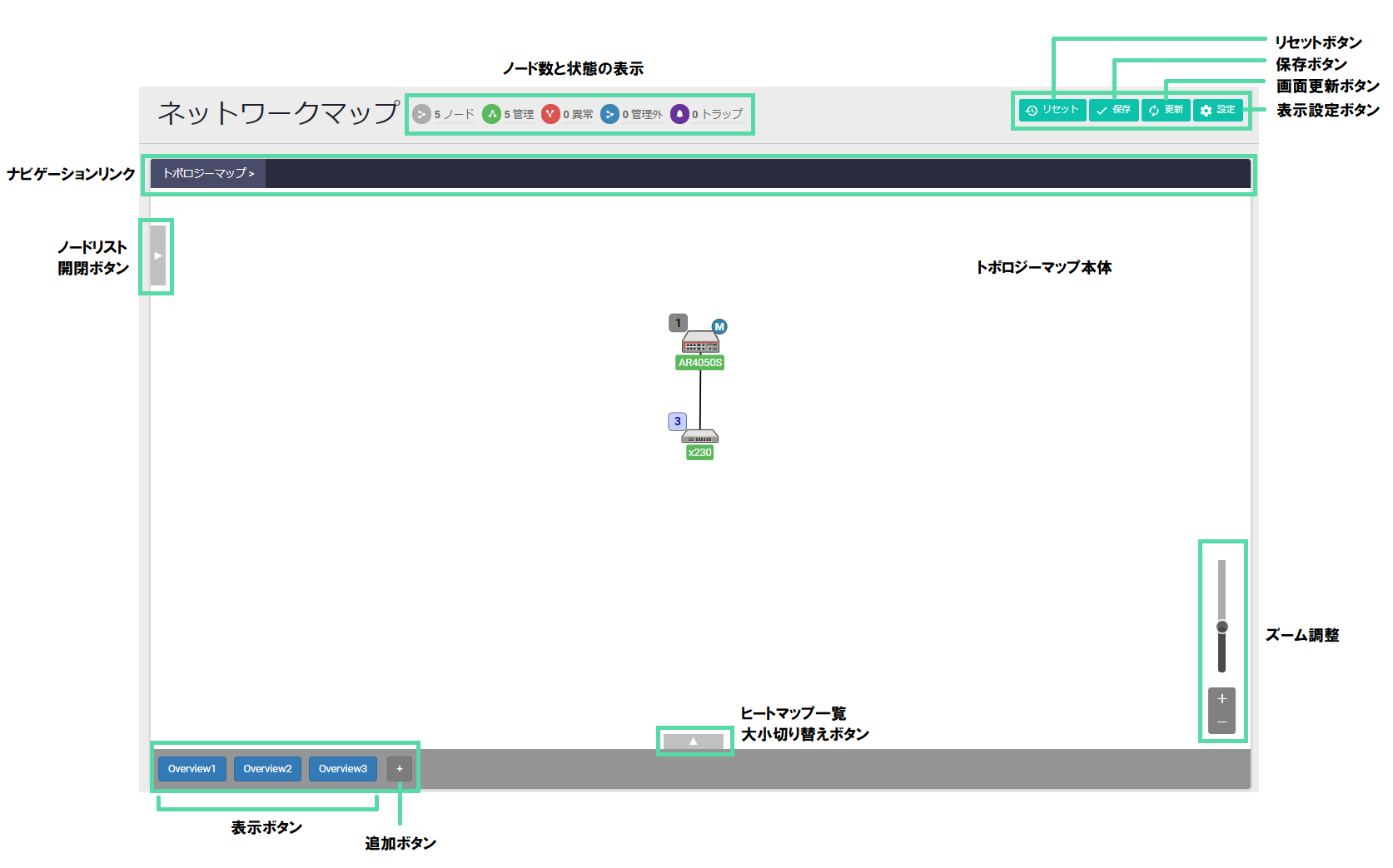The height and width of the screenshot is (868, 1393).
Task: Click the grey node total status icon
Action: [422, 114]
